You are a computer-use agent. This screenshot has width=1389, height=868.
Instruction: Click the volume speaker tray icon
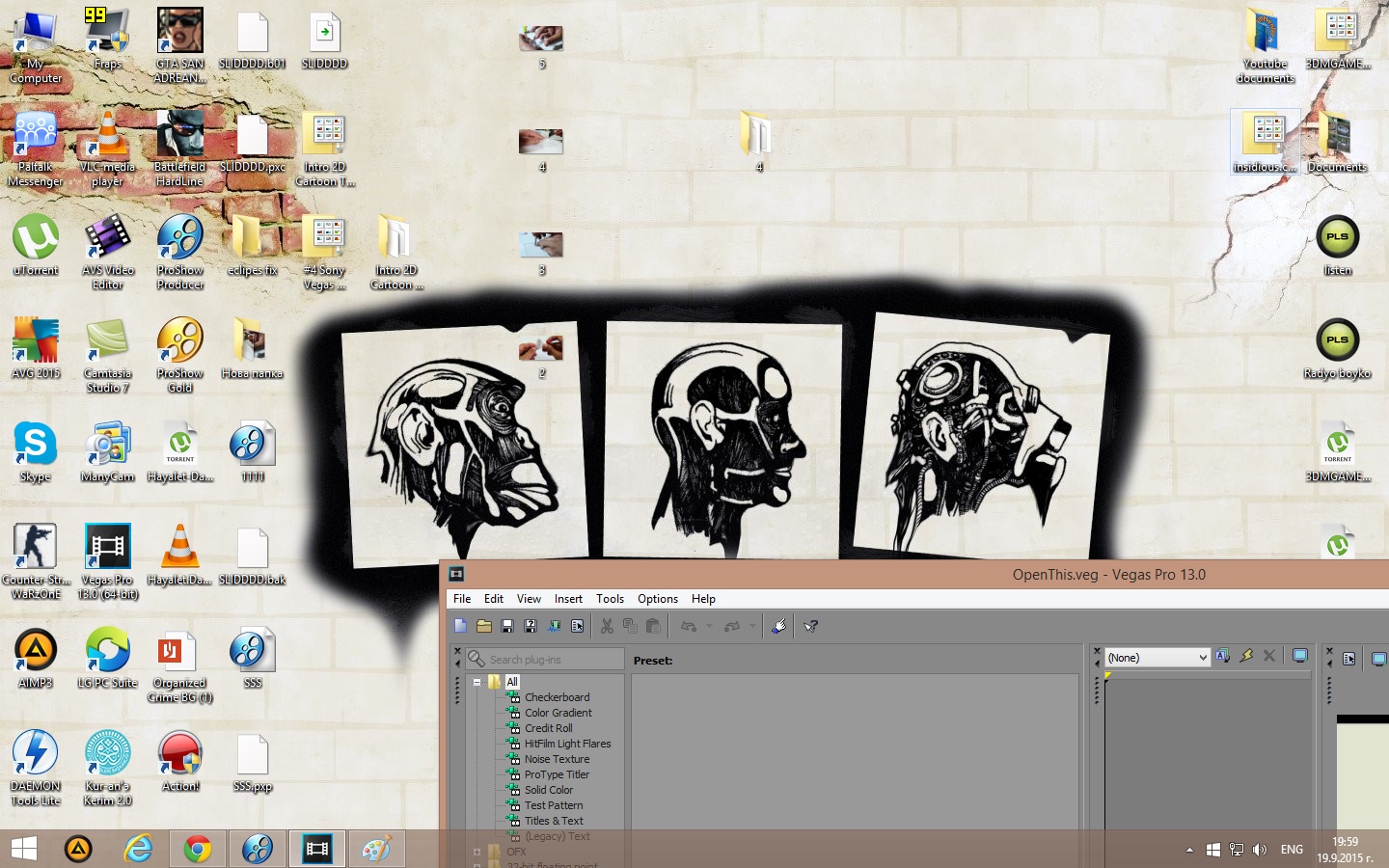point(1259,850)
